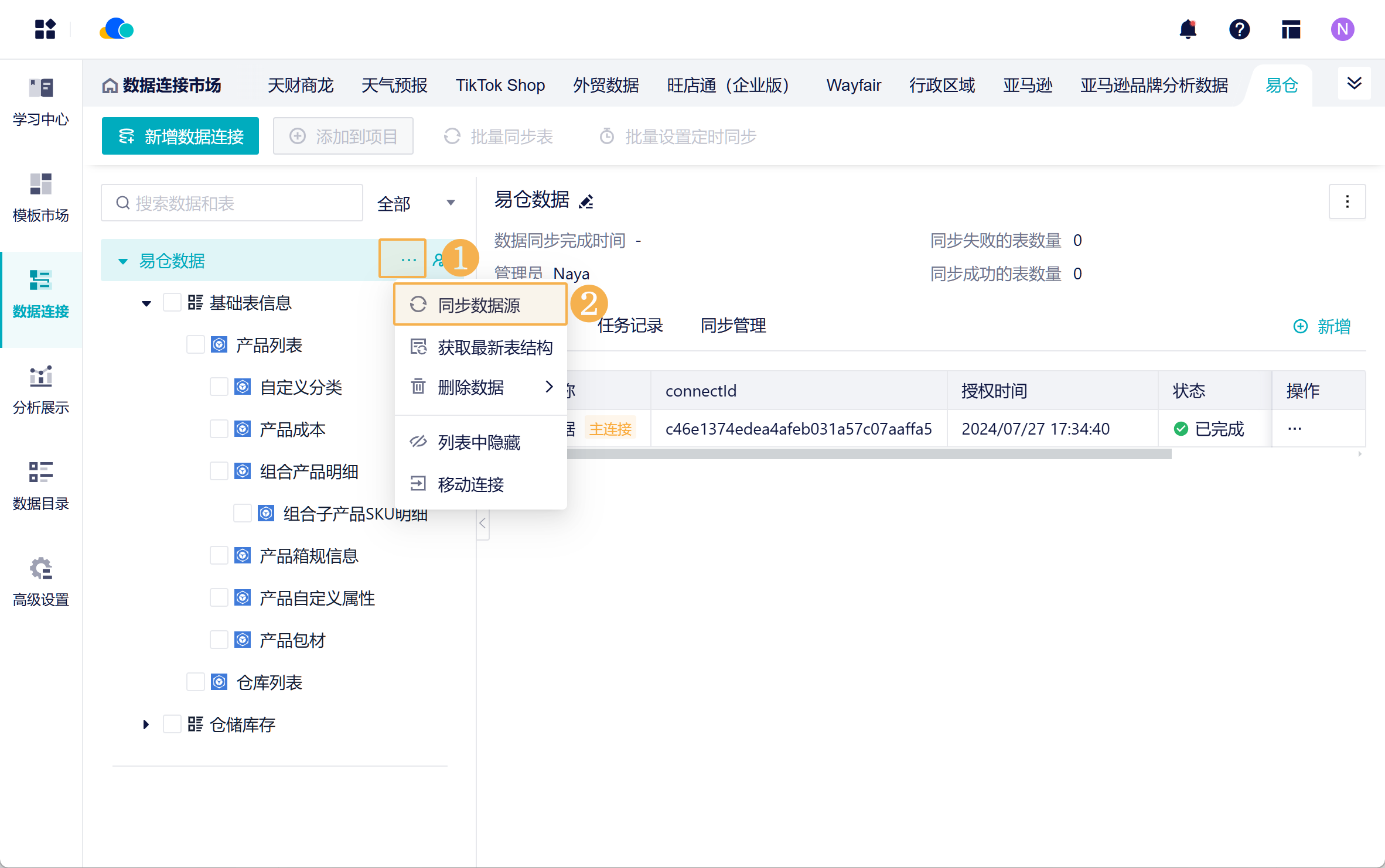Tick the 基础表信息 folder checkbox
The width and height of the screenshot is (1385, 868).
[172, 303]
